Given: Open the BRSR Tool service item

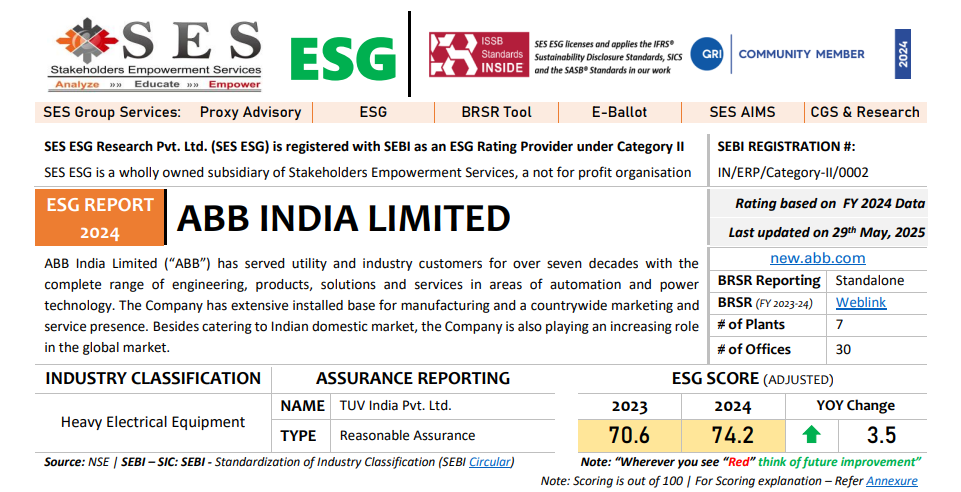Looking at the screenshot, I should pyautogui.click(x=496, y=112).
